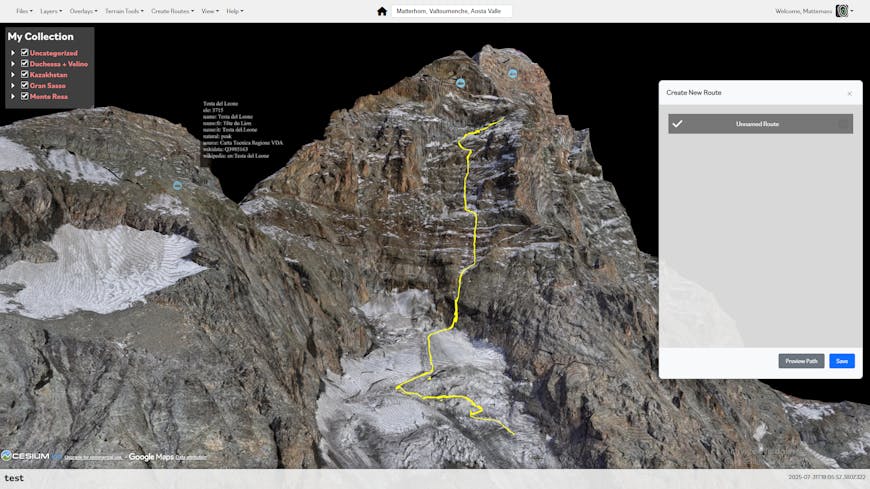
Task: Expand the Duchessa + Velino tree node
Action: click(13, 64)
